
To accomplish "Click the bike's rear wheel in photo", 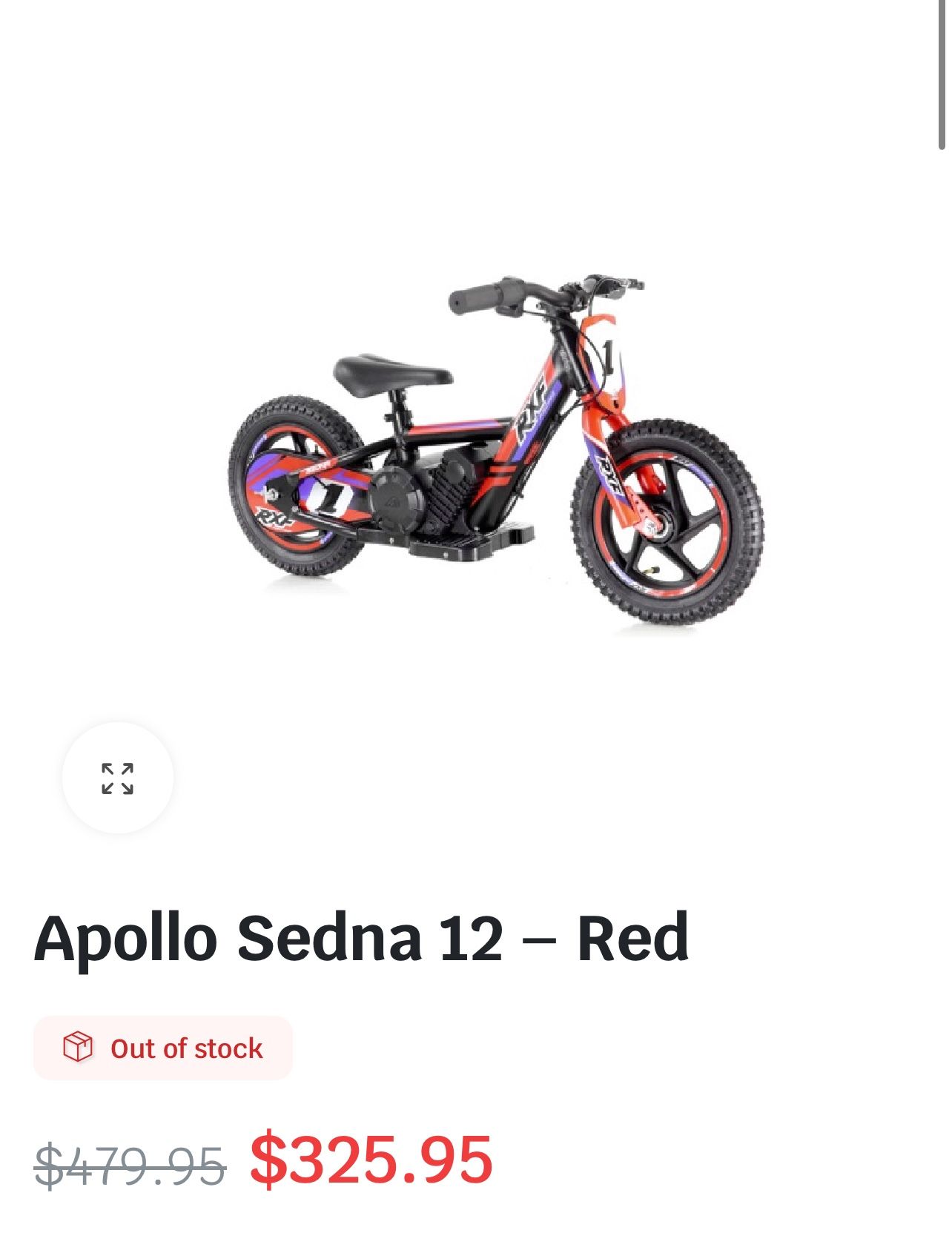I will pos(297,485).
